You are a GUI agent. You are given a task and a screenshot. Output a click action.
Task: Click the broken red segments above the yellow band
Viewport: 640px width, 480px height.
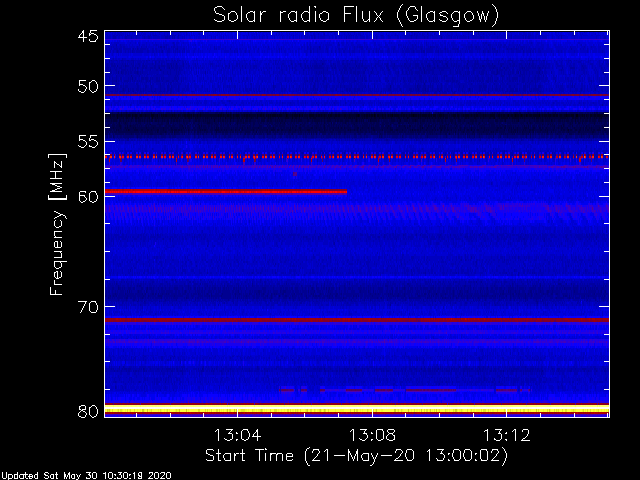(x=405, y=390)
